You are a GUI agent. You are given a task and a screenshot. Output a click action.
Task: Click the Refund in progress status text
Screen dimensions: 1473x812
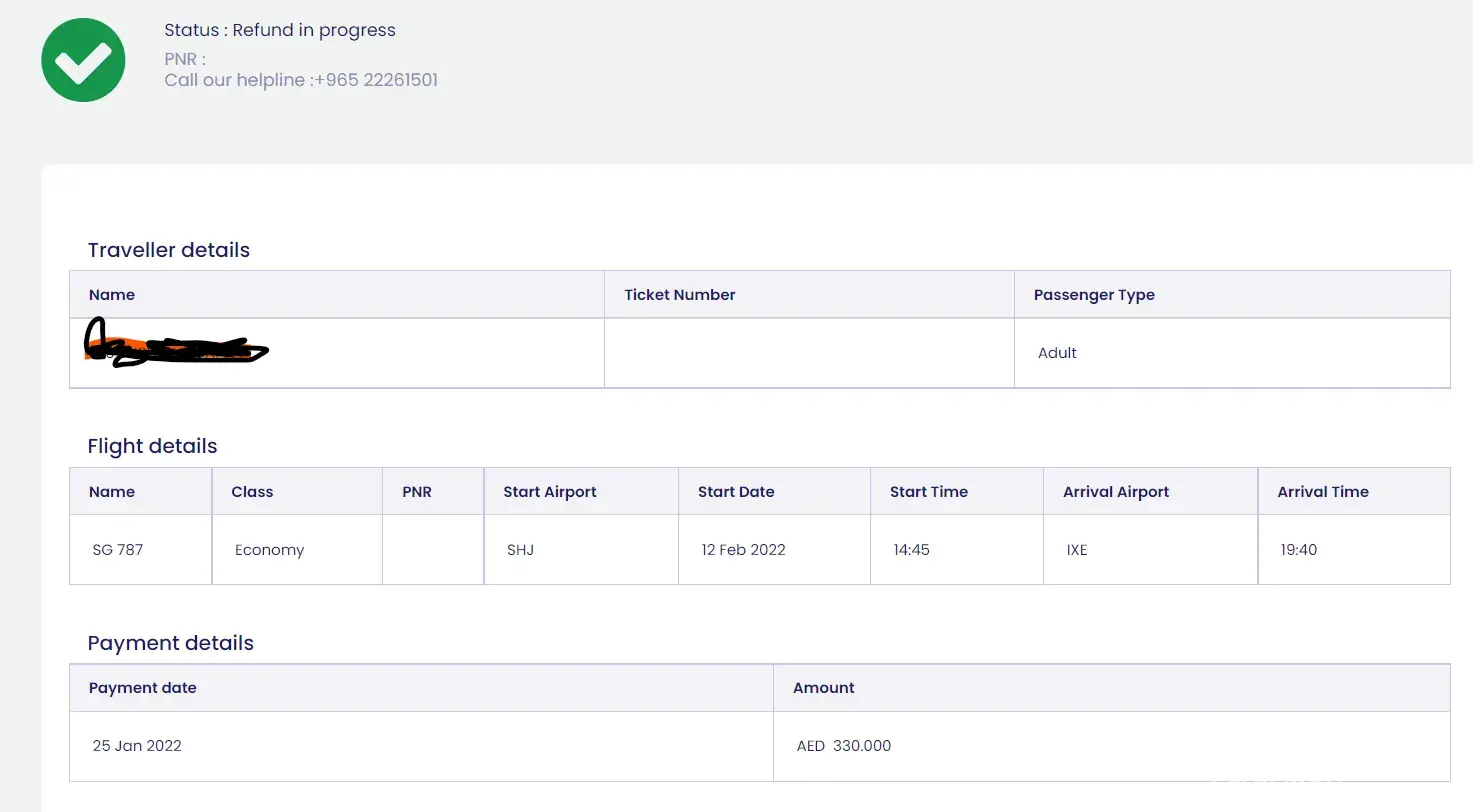click(314, 30)
